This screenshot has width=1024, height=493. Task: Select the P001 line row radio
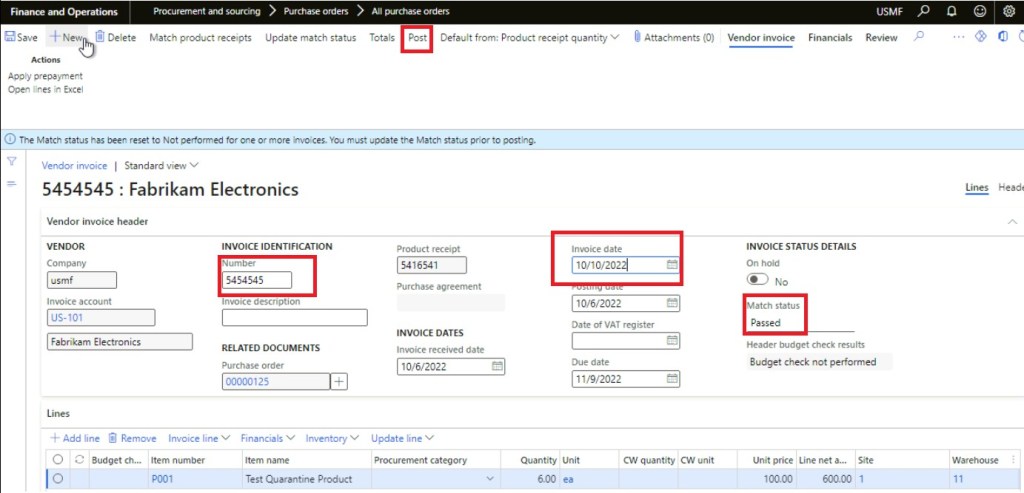pos(58,479)
